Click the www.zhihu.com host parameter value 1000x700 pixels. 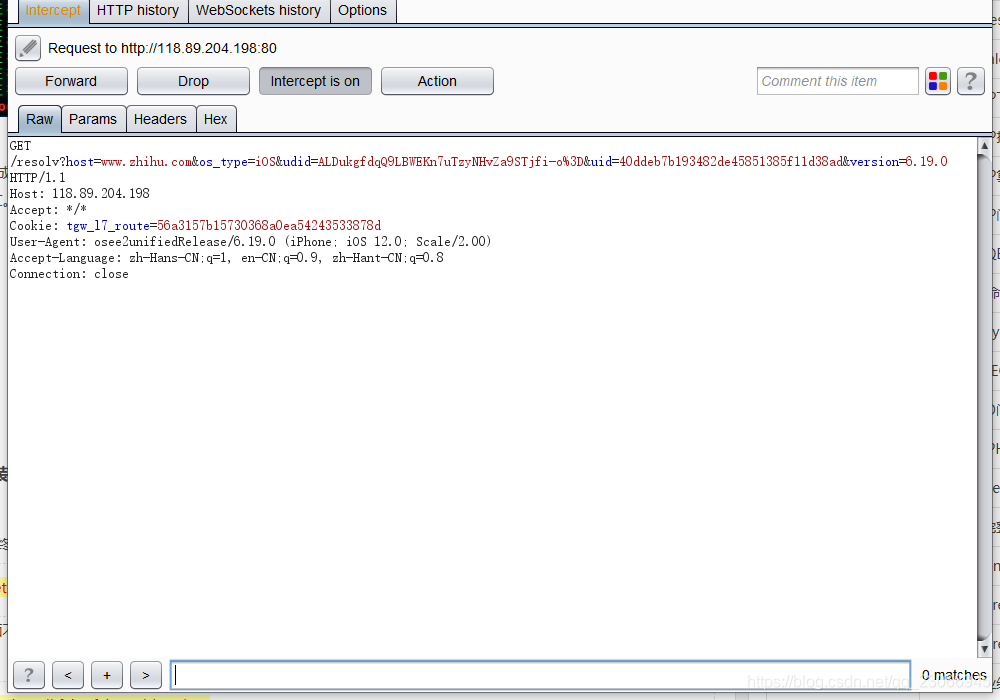coord(146,162)
